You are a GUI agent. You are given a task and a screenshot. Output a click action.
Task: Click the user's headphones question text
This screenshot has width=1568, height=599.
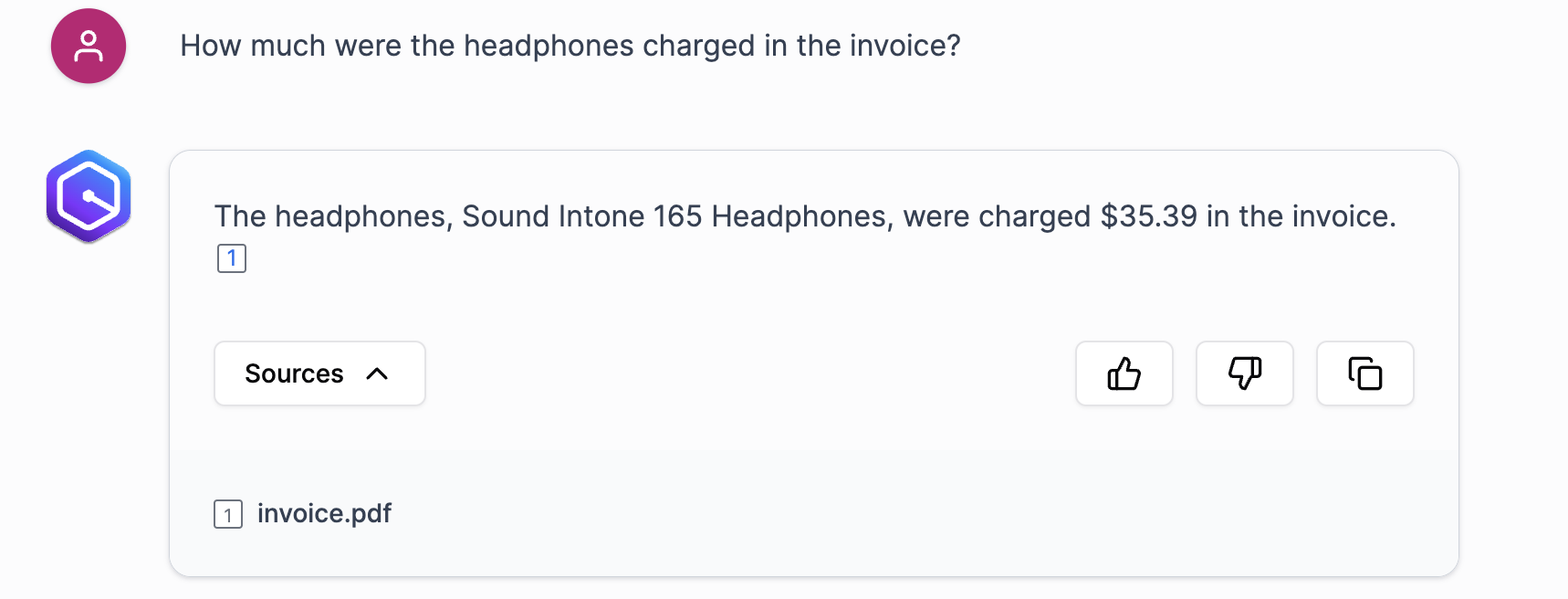[x=570, y=46]
